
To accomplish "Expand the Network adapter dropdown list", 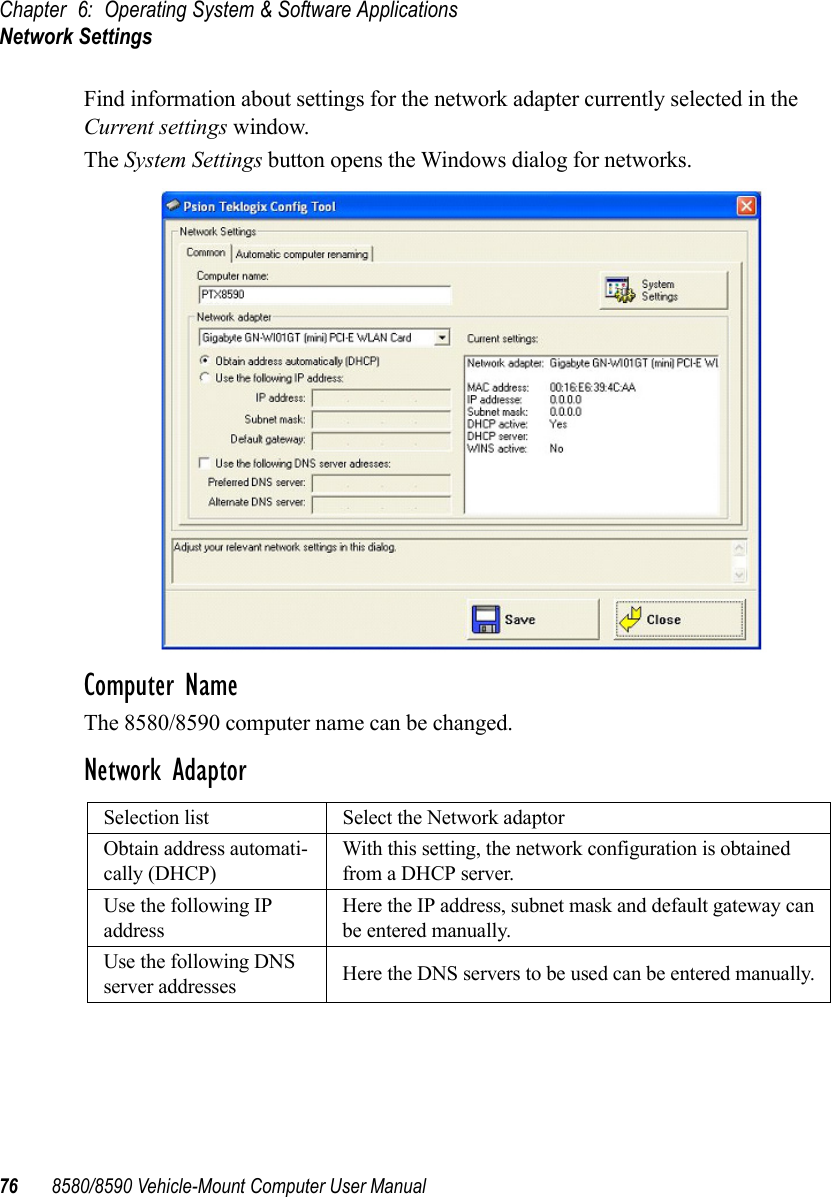I will 442,337.
